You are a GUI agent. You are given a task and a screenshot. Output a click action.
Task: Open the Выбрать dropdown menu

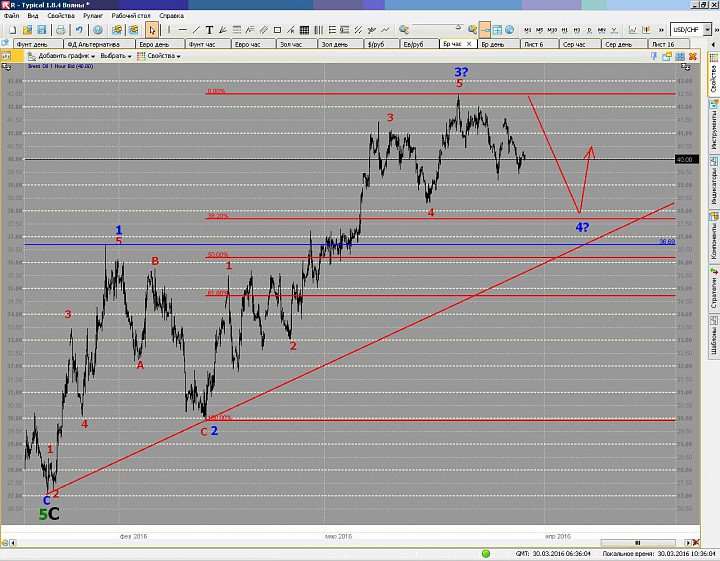click(116, 56)
